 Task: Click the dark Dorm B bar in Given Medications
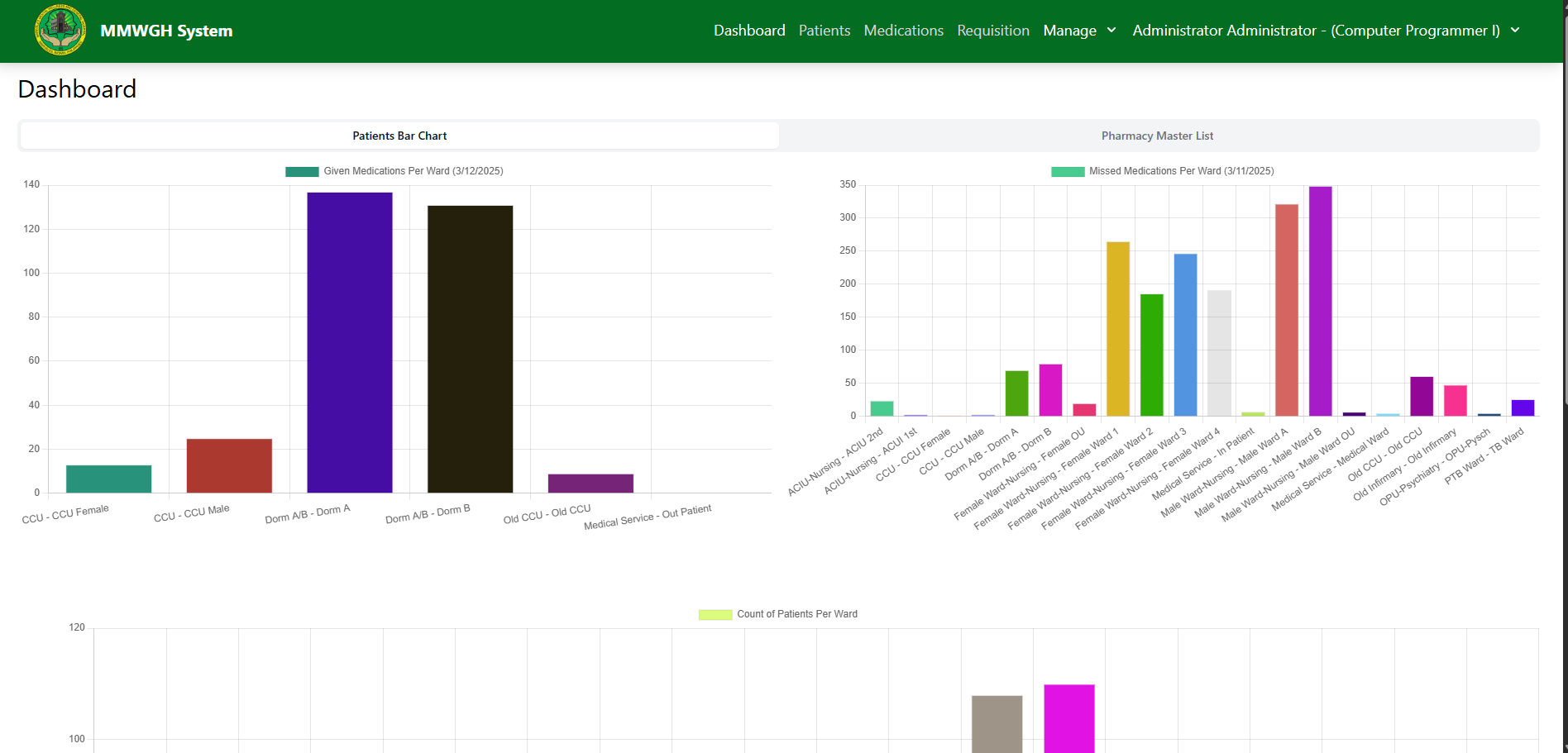coord(470,349)
